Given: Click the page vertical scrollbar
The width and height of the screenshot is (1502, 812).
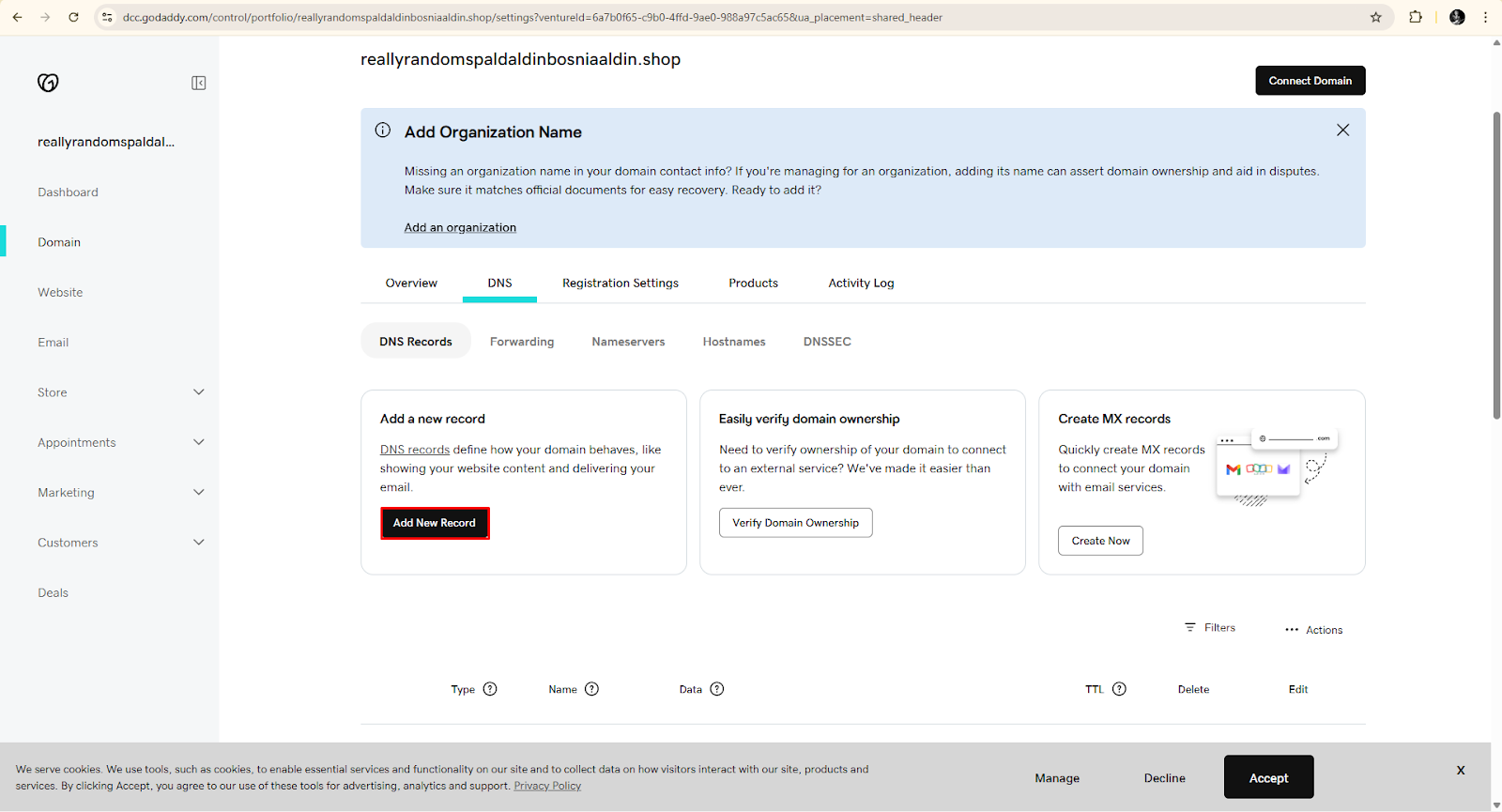Looking at the screenshot, I should tap(1496, 265).
